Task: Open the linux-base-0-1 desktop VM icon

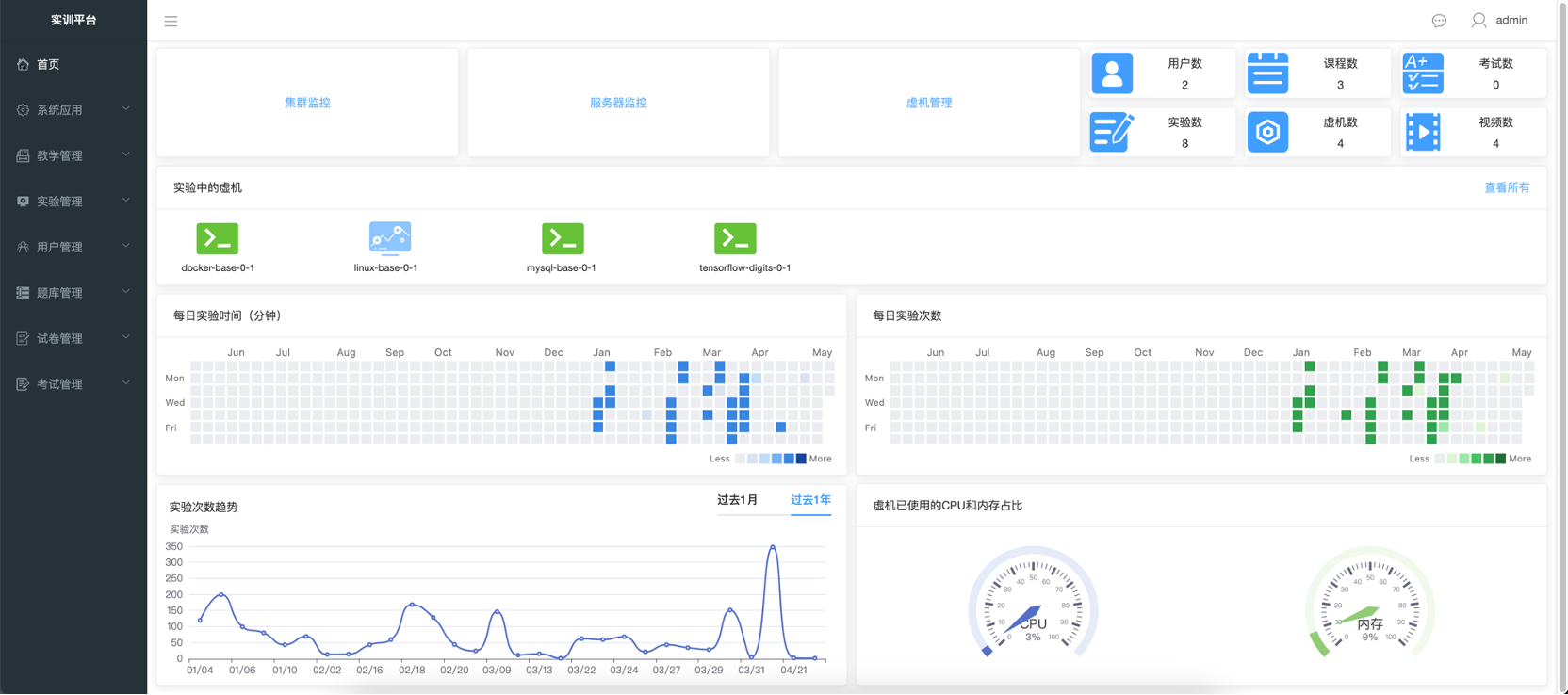Action: [389, 239]
